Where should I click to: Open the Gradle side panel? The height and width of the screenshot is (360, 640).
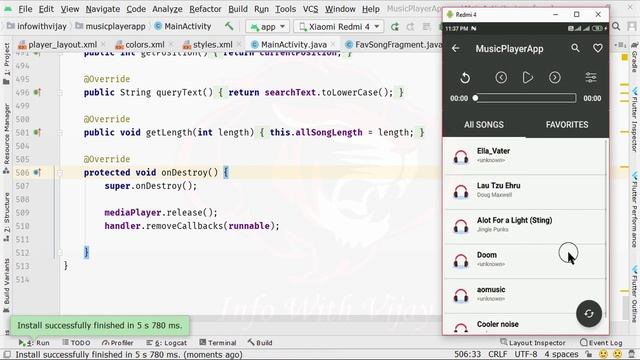[634, 57]
